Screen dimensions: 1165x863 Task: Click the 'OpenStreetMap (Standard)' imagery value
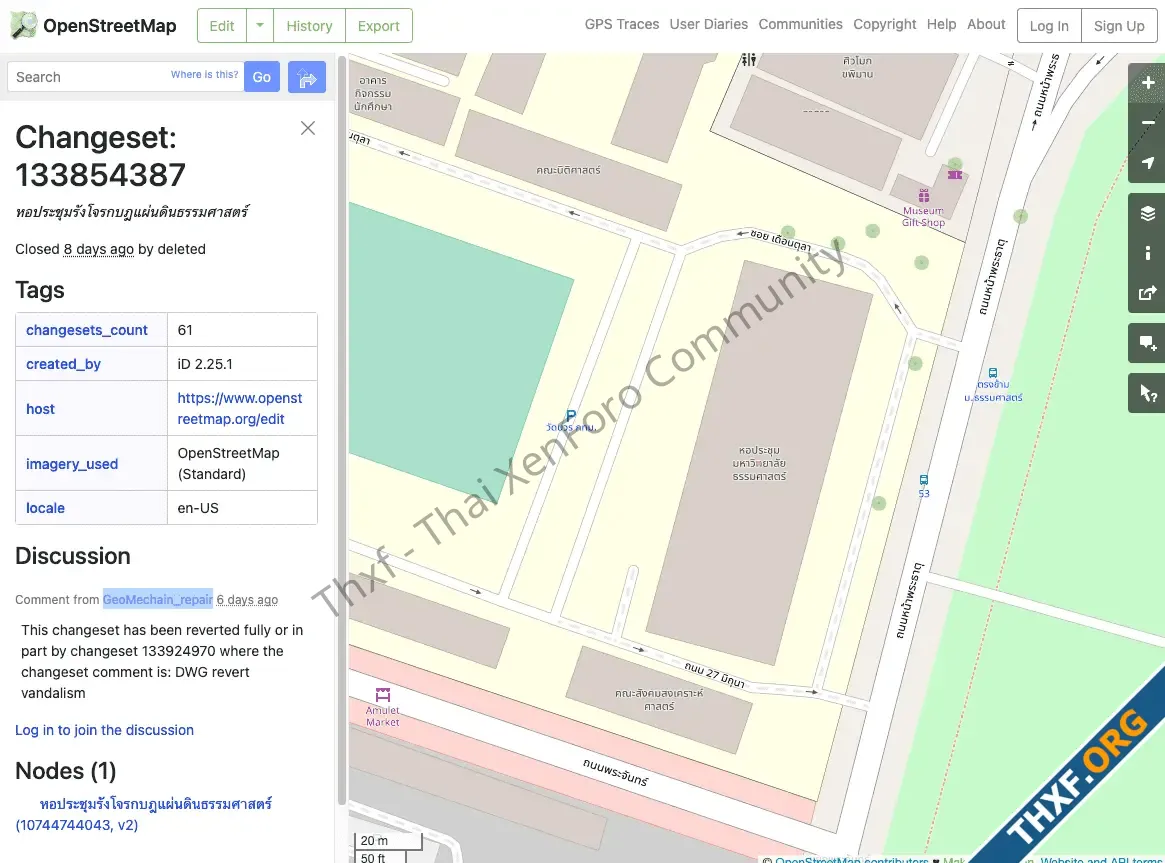pyautogui.click(x=229, y=463)
